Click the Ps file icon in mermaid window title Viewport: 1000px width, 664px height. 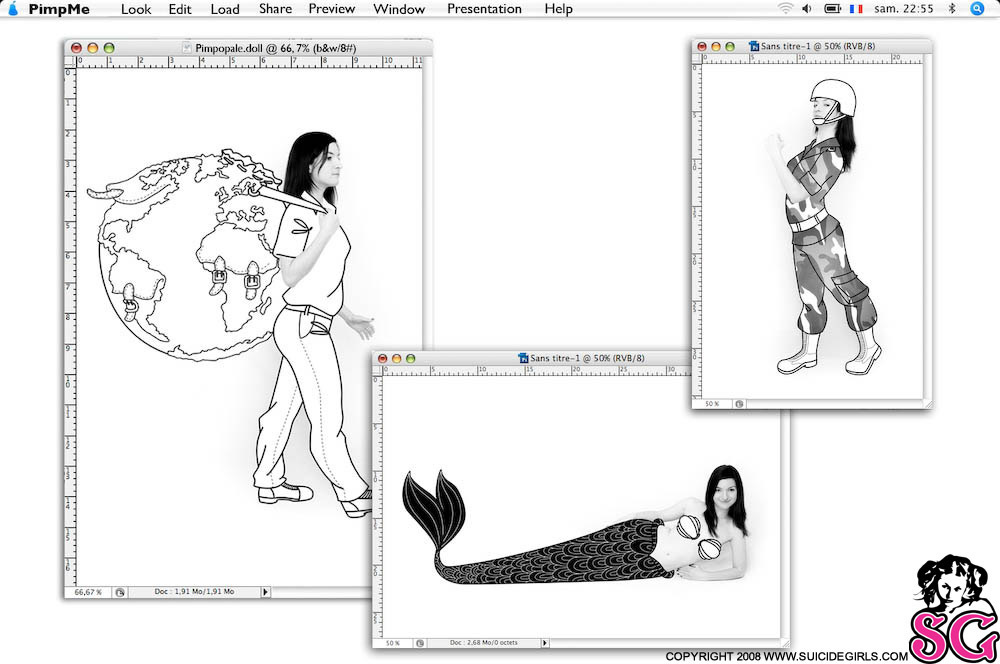(524, 358)
